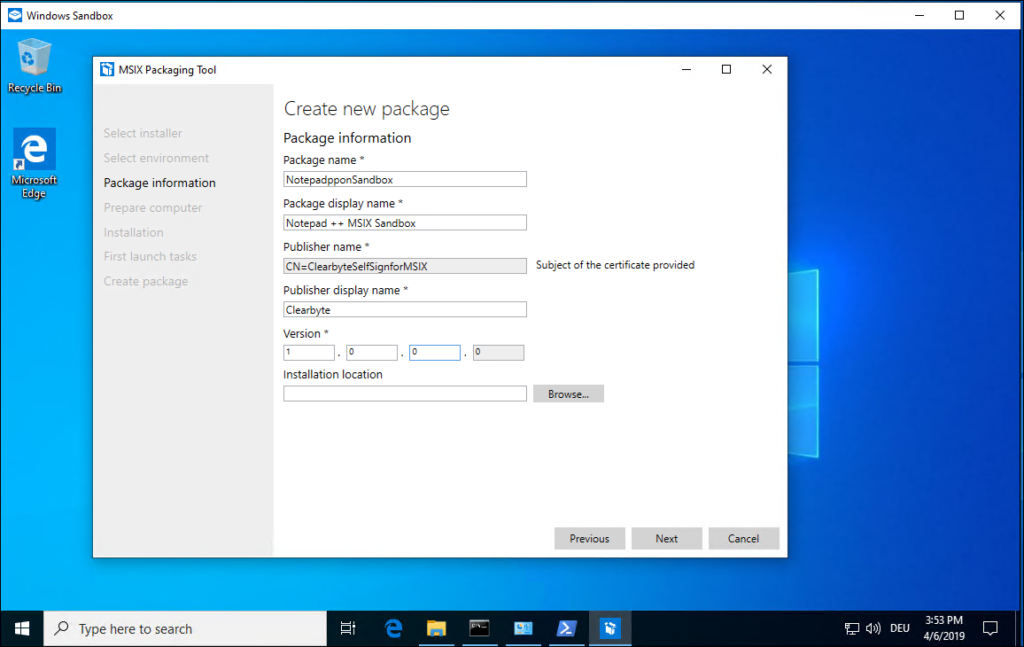
Task: Open File Explorer from the taskbar
Action: tap(436, 628)
